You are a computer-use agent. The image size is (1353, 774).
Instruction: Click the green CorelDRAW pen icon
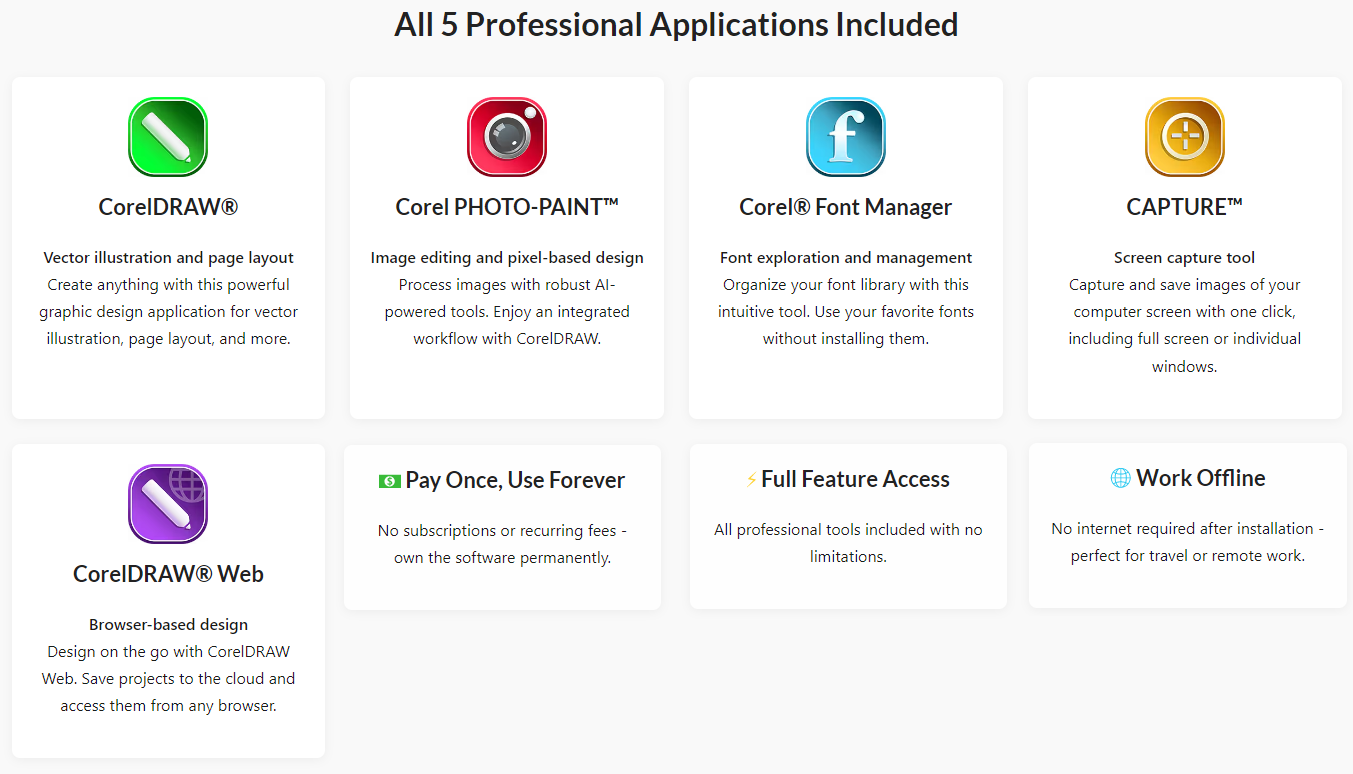pyautogui.click(x=168, y=137)
